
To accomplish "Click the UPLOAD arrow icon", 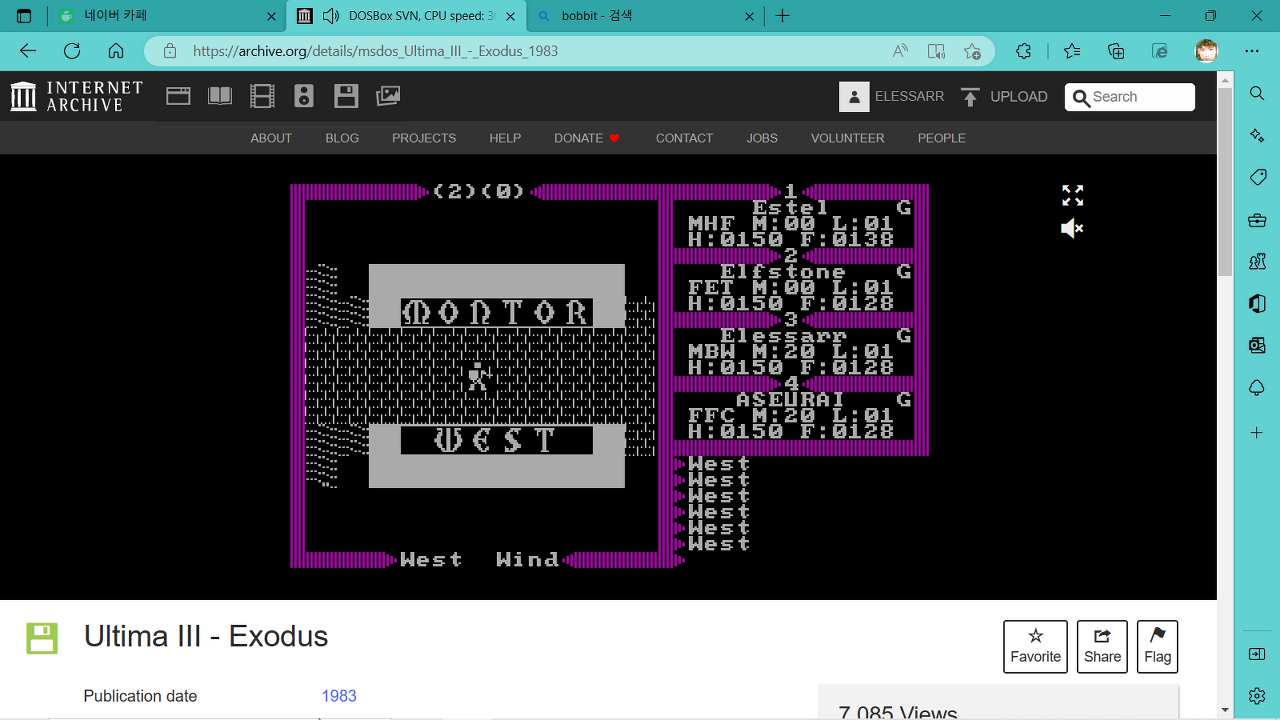I will (970, 96).
